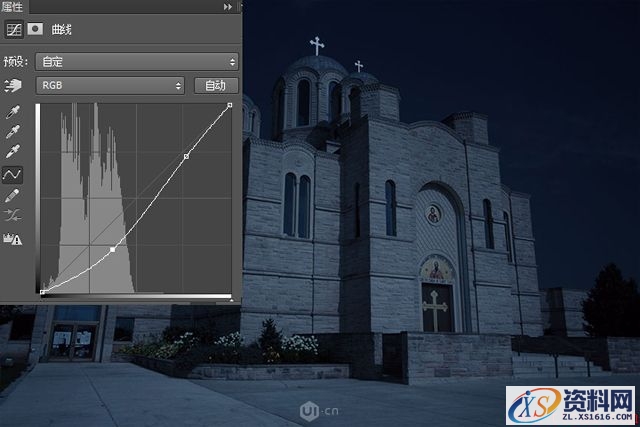The width and height of the screenshot is (640, 427).
Task: Collapse the panel using double arrows
Action: pos(228,7)
